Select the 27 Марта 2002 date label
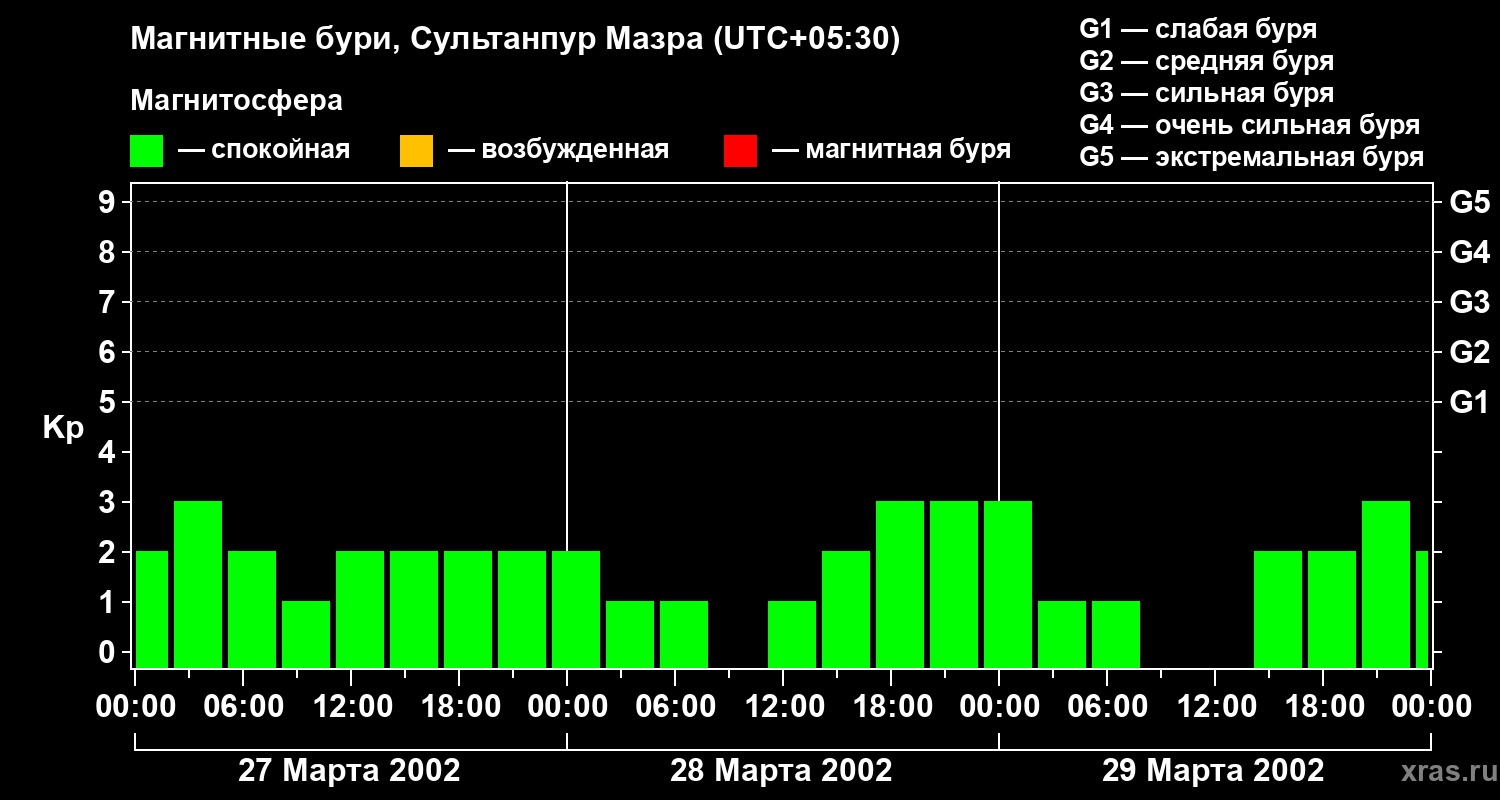This screenshot has height=800, width=1500. (349, 771)
